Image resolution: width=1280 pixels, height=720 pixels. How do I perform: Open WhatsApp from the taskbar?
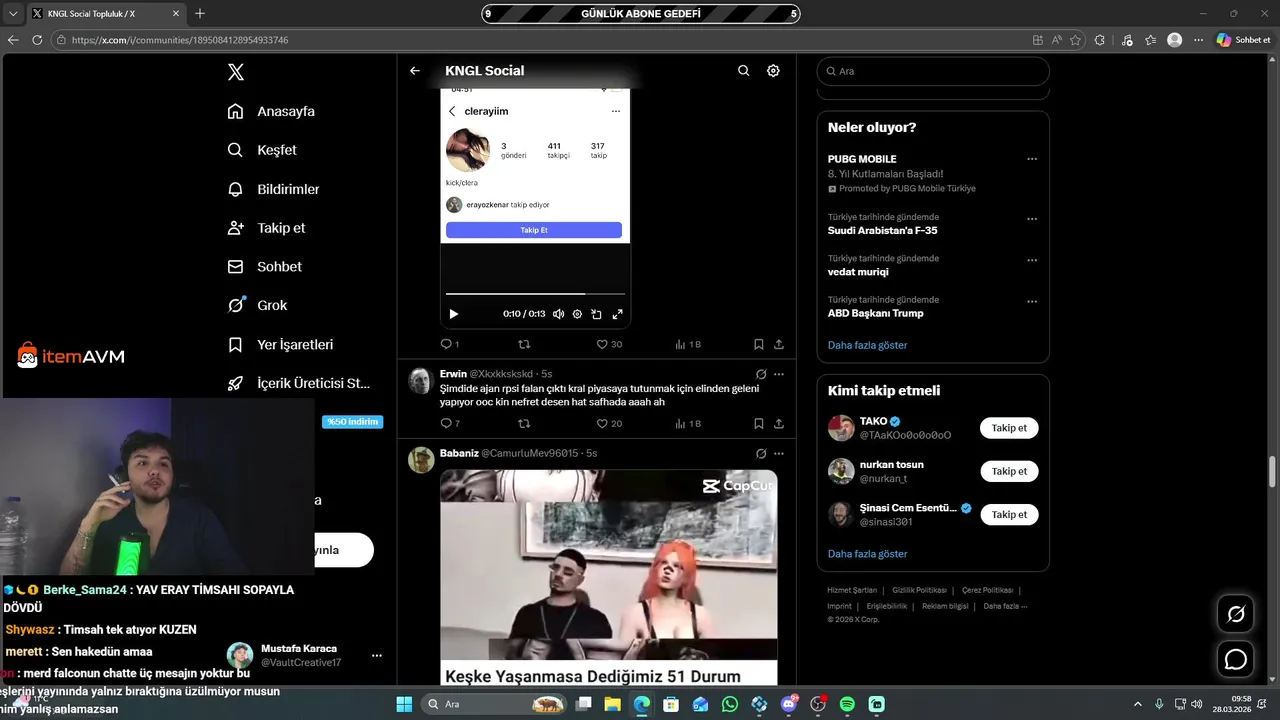pyautogui.click(x=730, y=704)
